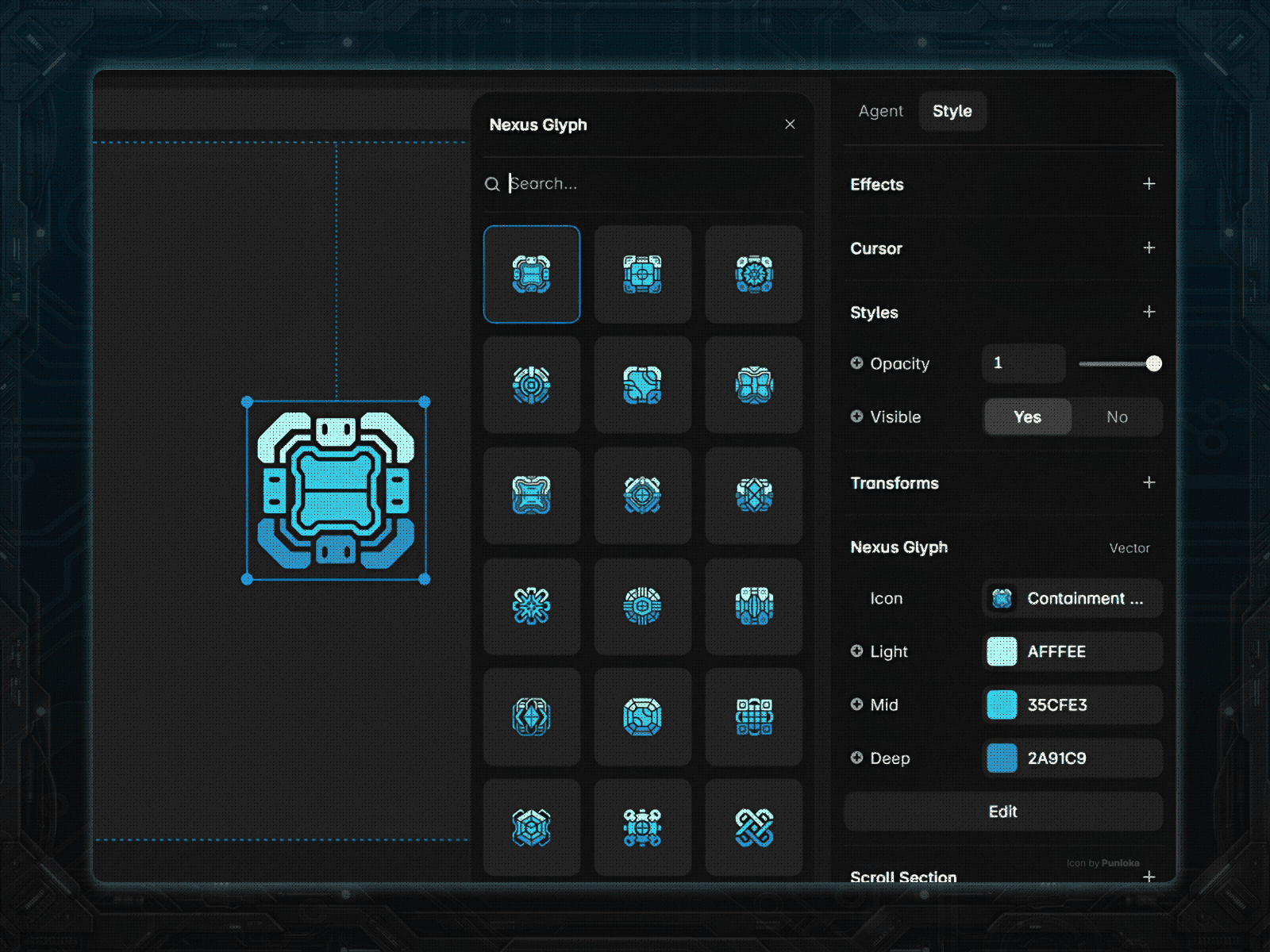Select the diamond between angle-brackets glyph

click(x=532, y=717)
